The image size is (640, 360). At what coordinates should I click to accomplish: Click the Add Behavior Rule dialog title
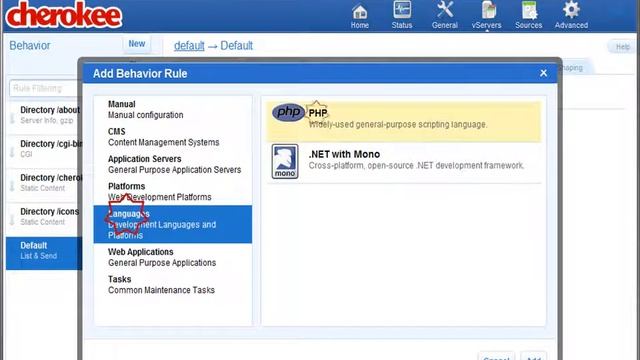(x=140, y=73)
